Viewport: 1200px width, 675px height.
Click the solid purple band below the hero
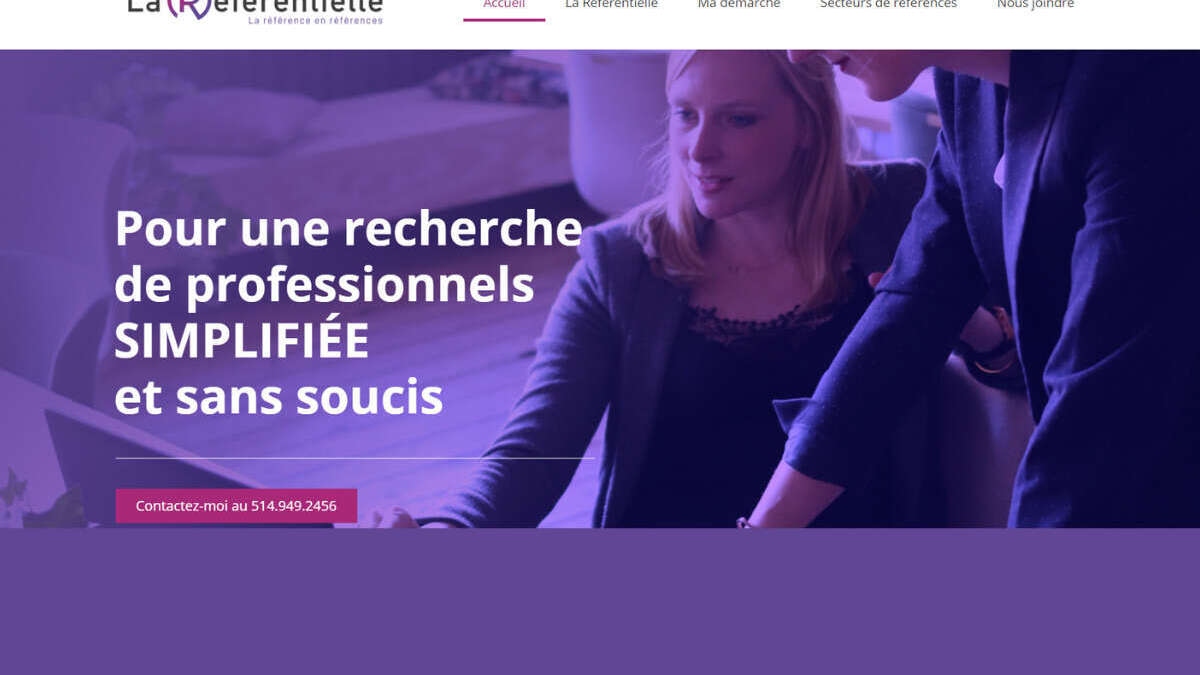point(600,601)
